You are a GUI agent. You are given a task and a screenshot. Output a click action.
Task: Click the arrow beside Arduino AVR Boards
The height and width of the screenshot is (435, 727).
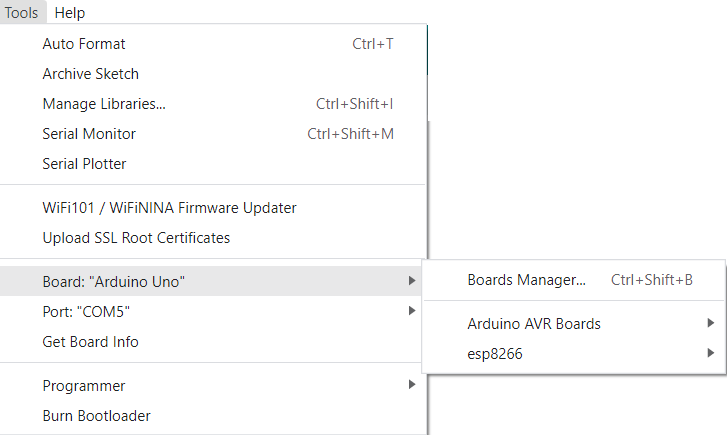(x=710, y=323)
